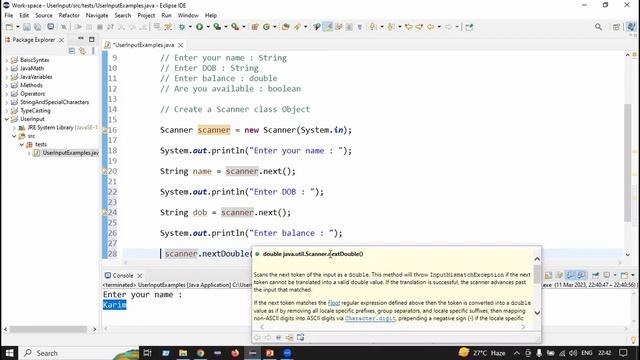
Task: Toggle Pin Console button
Action: click(x=596, y=276)
